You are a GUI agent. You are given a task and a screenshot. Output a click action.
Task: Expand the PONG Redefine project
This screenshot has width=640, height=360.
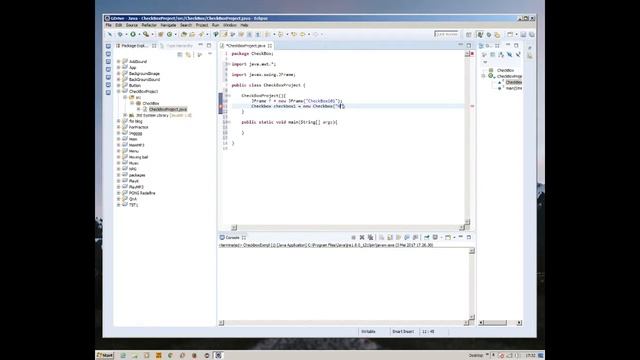pyautogui.click(x=119, y=193)
